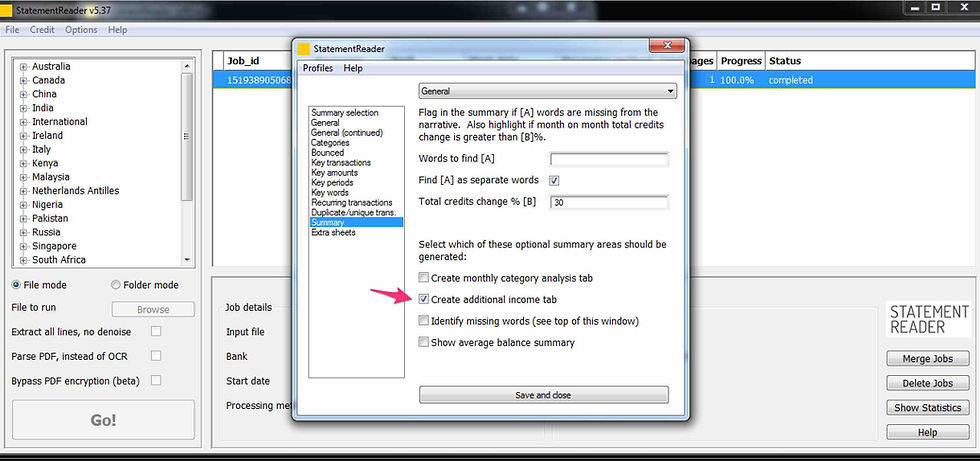This screenshot has height=461, width=980.
Task: Expand the Nigeria tree node
Action: (x=24, y=204)
